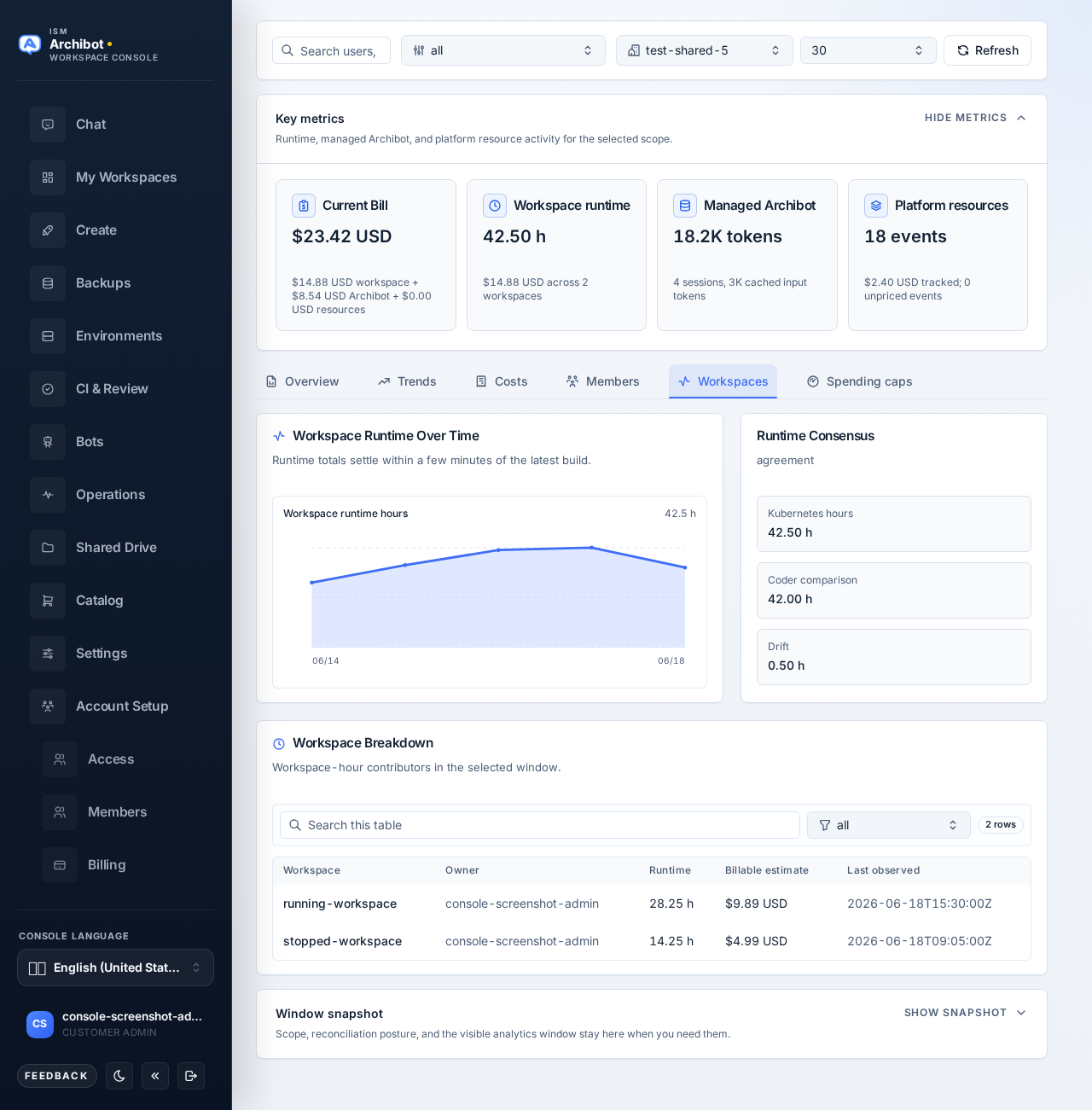Go to Environments page label
Screen dimensions: 1092x1110
coord(119,336)
